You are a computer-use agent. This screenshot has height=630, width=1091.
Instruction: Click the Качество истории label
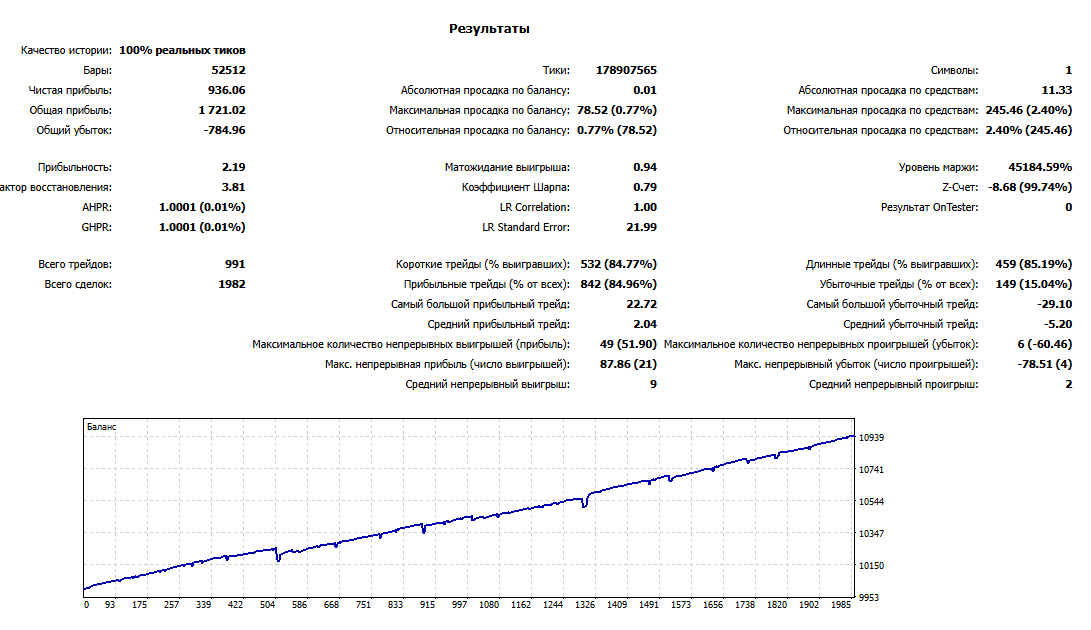[x=66, y=50]
